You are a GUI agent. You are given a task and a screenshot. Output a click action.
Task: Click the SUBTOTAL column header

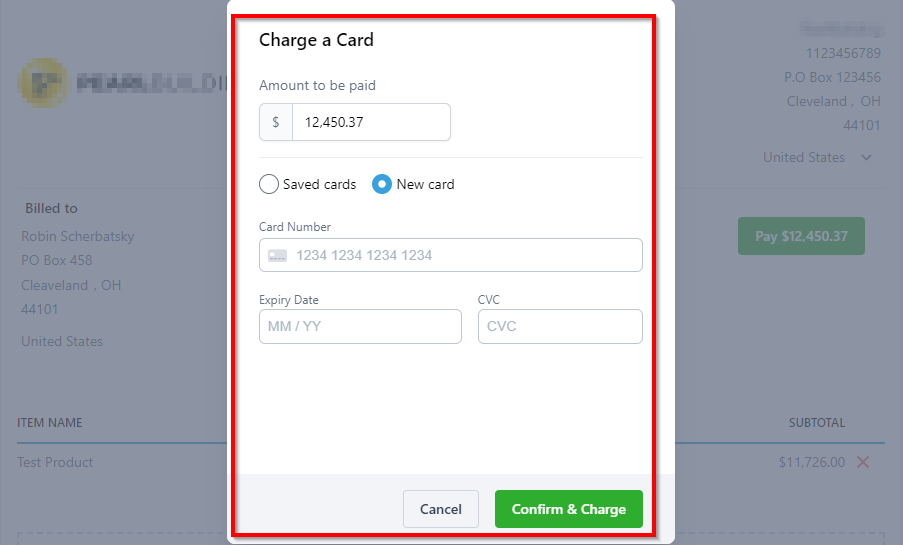coord(817,423)
